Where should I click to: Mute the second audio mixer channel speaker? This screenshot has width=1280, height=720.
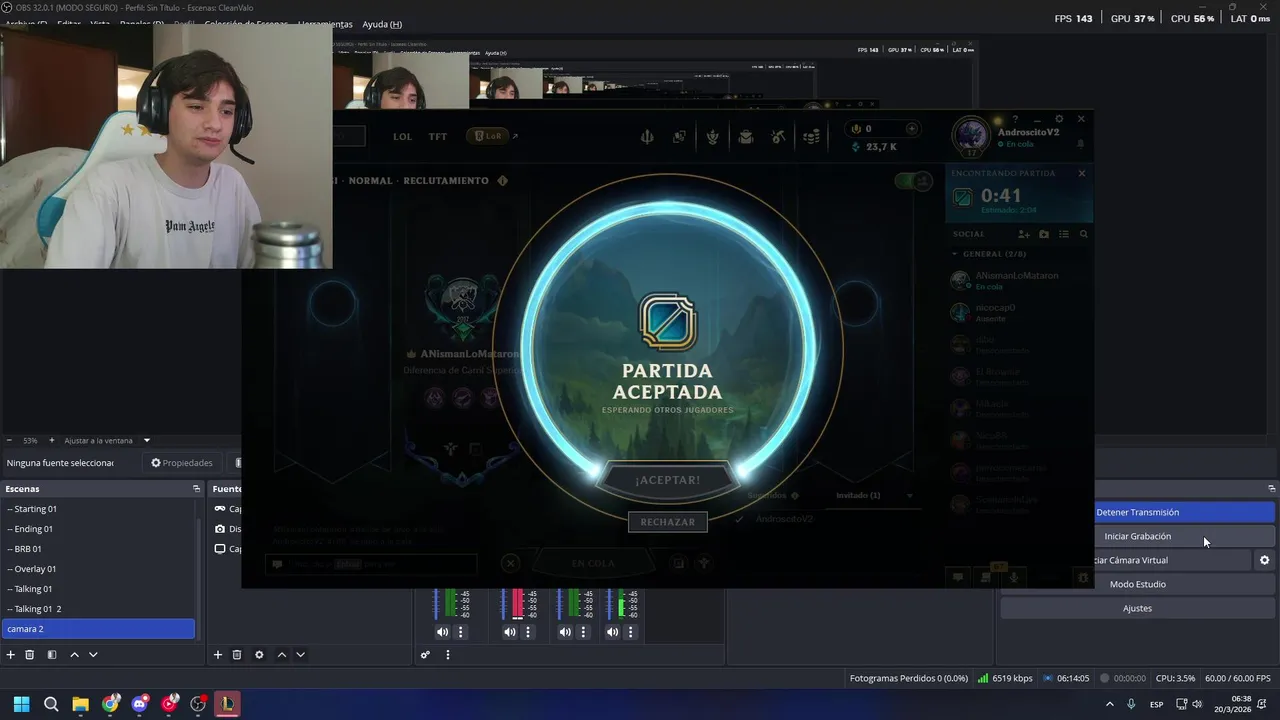510,632
